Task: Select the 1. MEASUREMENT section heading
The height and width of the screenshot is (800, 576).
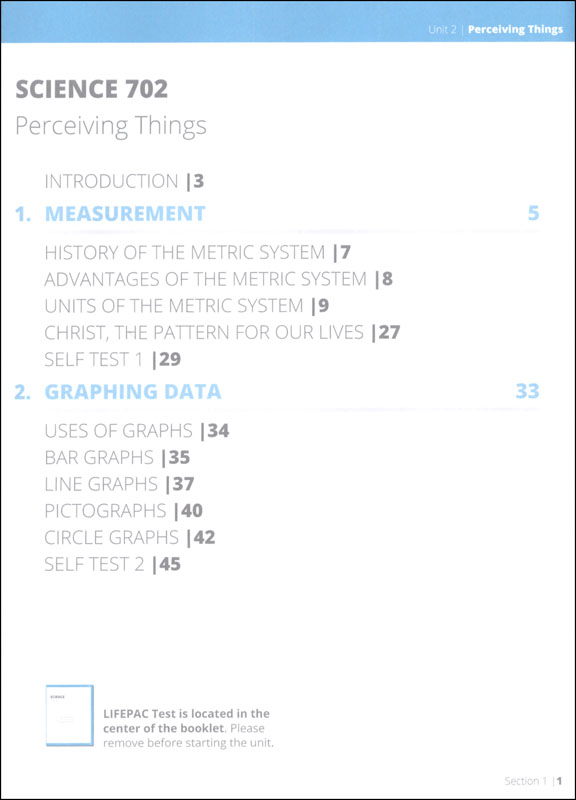Action: (x=110, y=213)
